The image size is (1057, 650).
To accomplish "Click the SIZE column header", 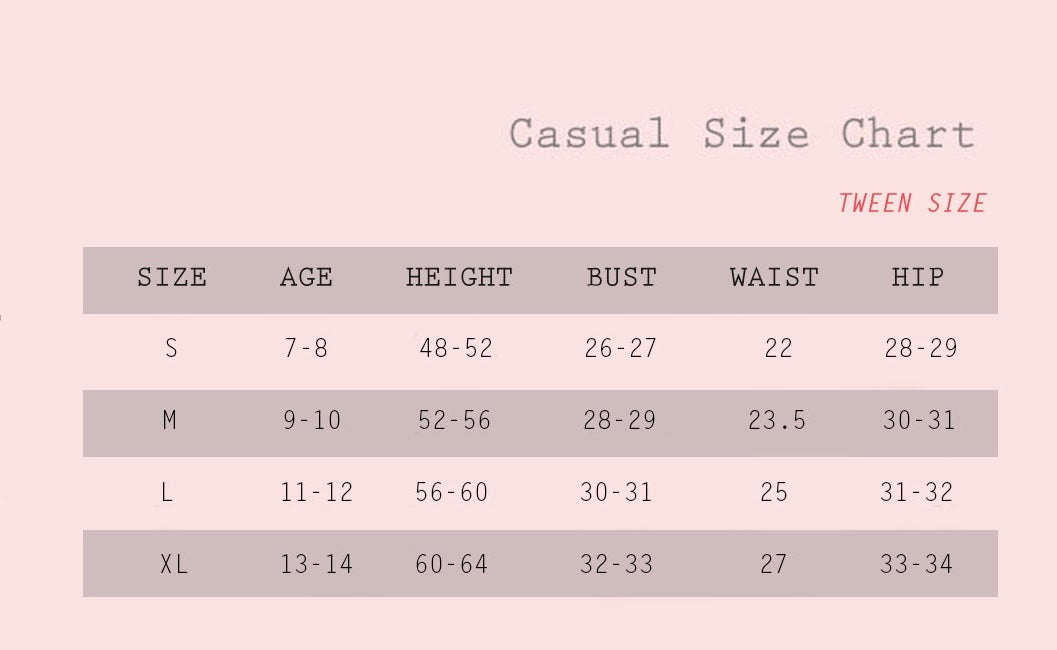I will click(172, 277).
